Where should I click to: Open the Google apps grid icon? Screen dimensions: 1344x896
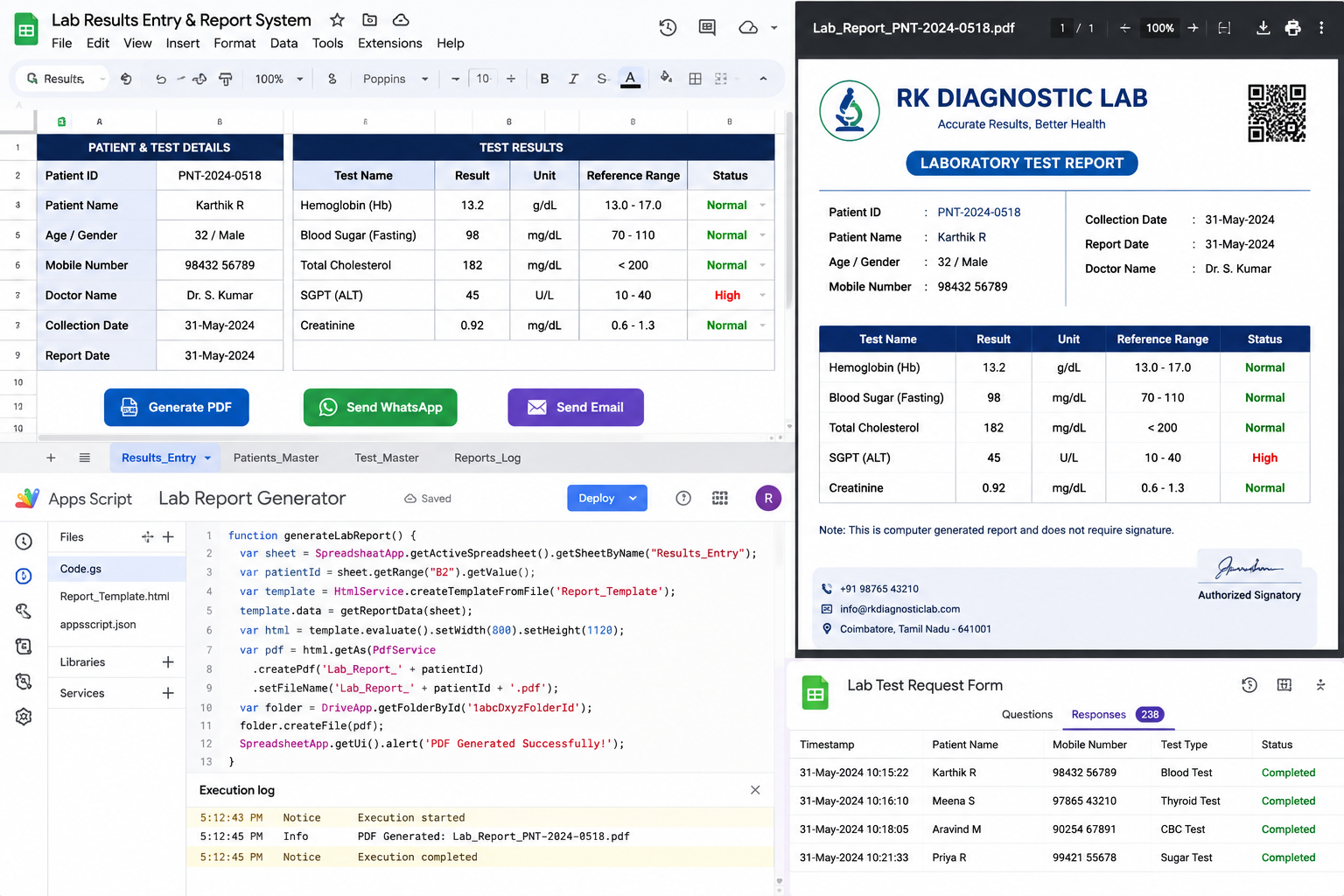coord(720,498)
